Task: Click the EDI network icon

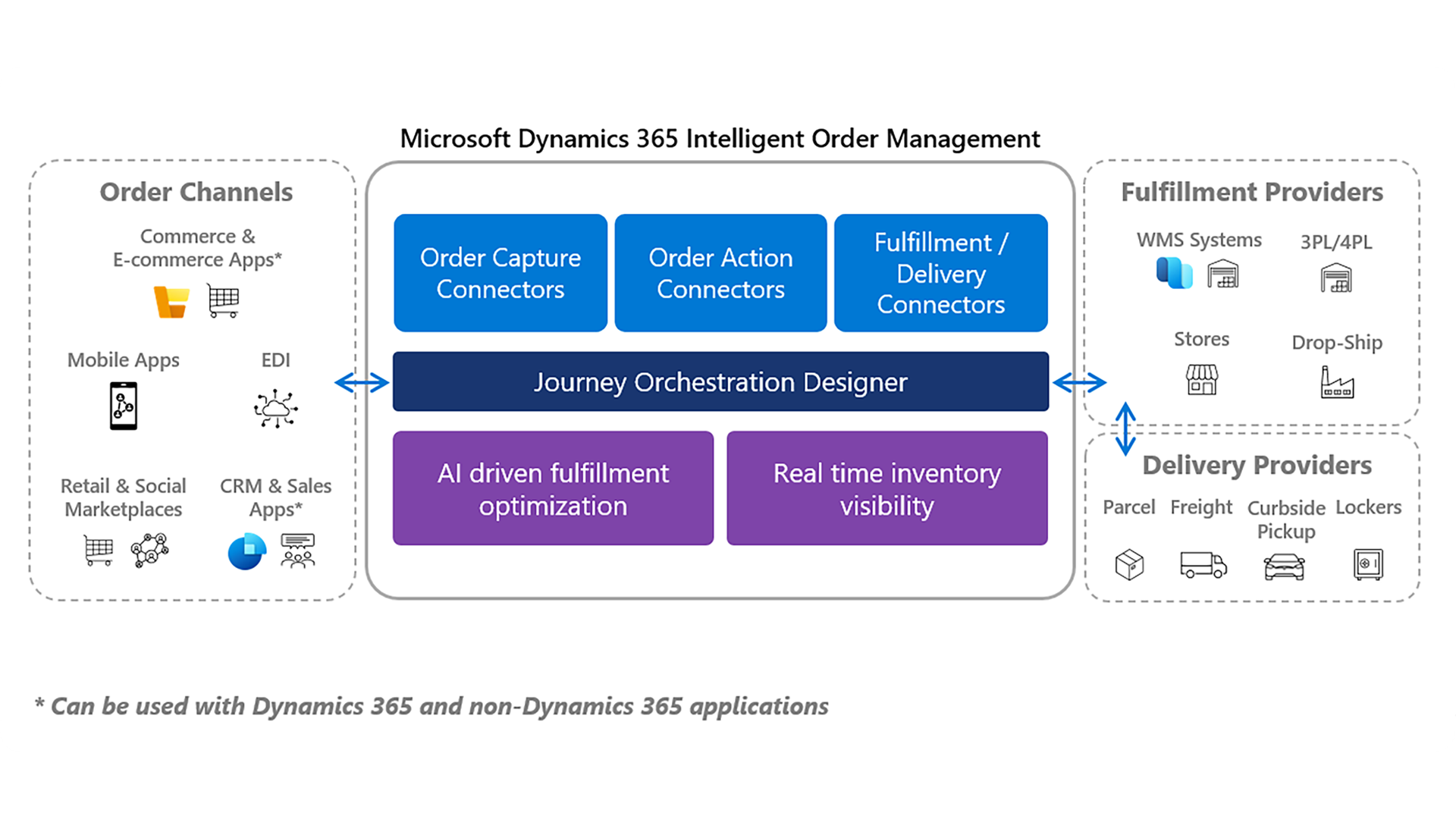Action: coord(275,409)
